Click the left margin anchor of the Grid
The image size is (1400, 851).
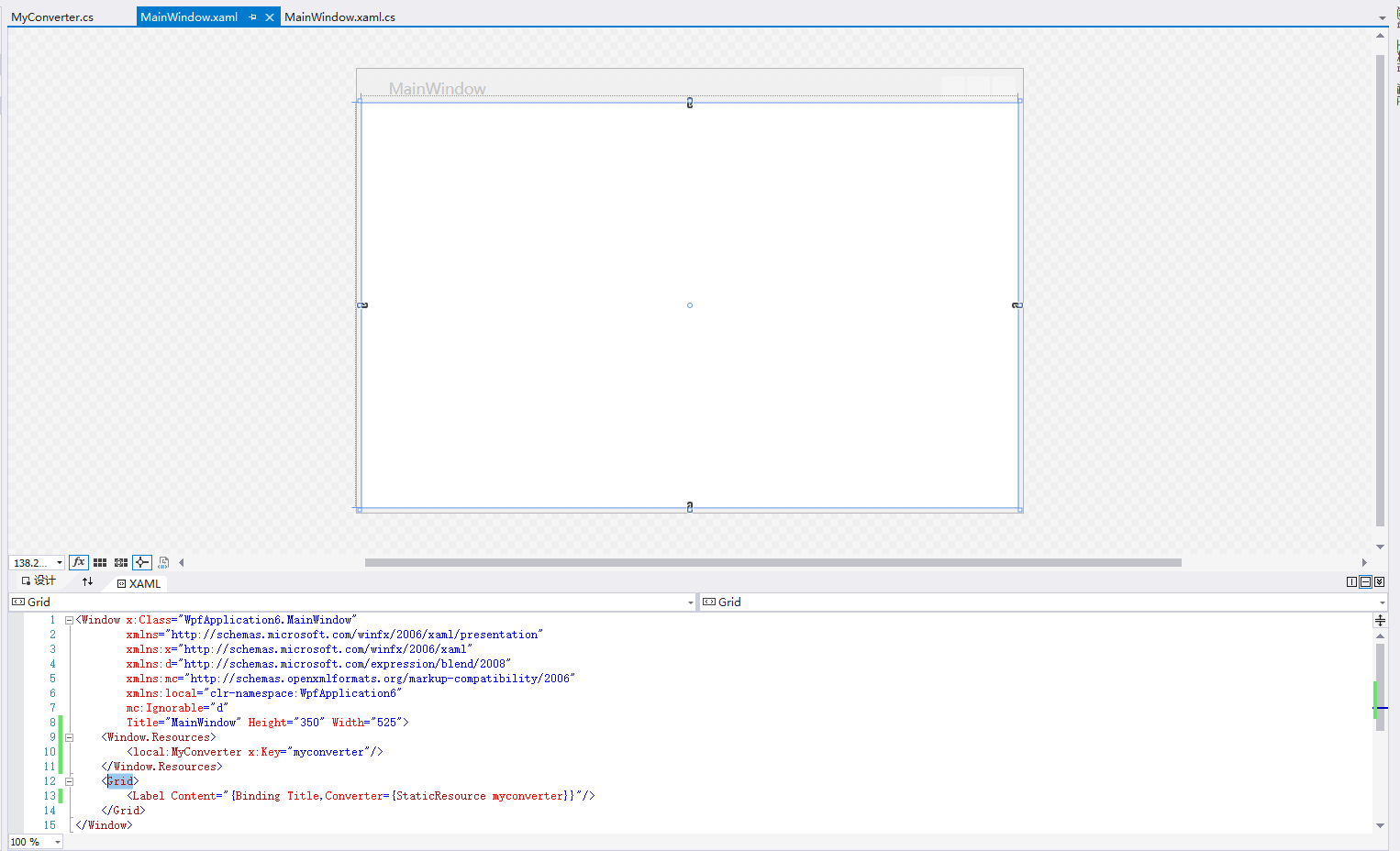point(362,304)
